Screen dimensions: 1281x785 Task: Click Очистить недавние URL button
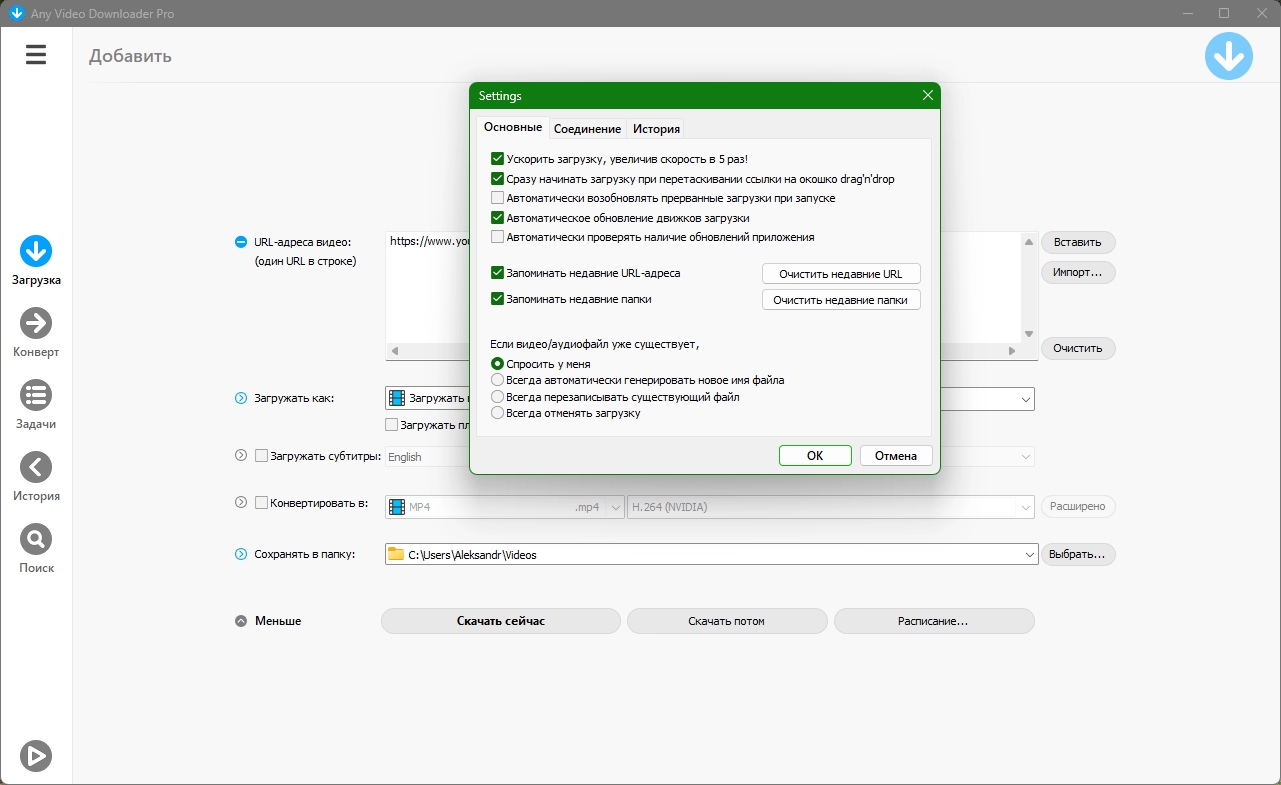(841, 274)
